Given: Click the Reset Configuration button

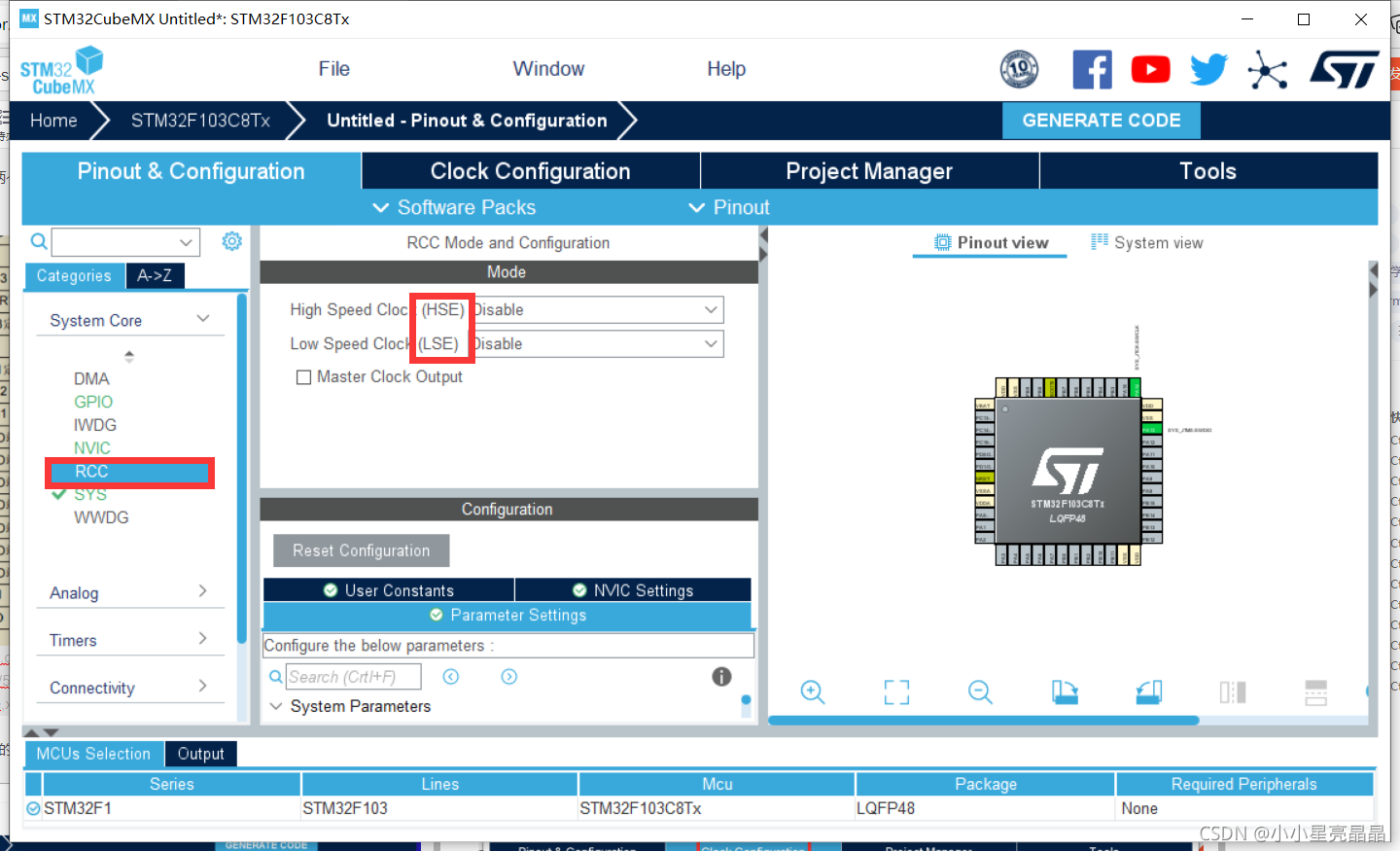Looking at the screenshot, I should (362, 550).
